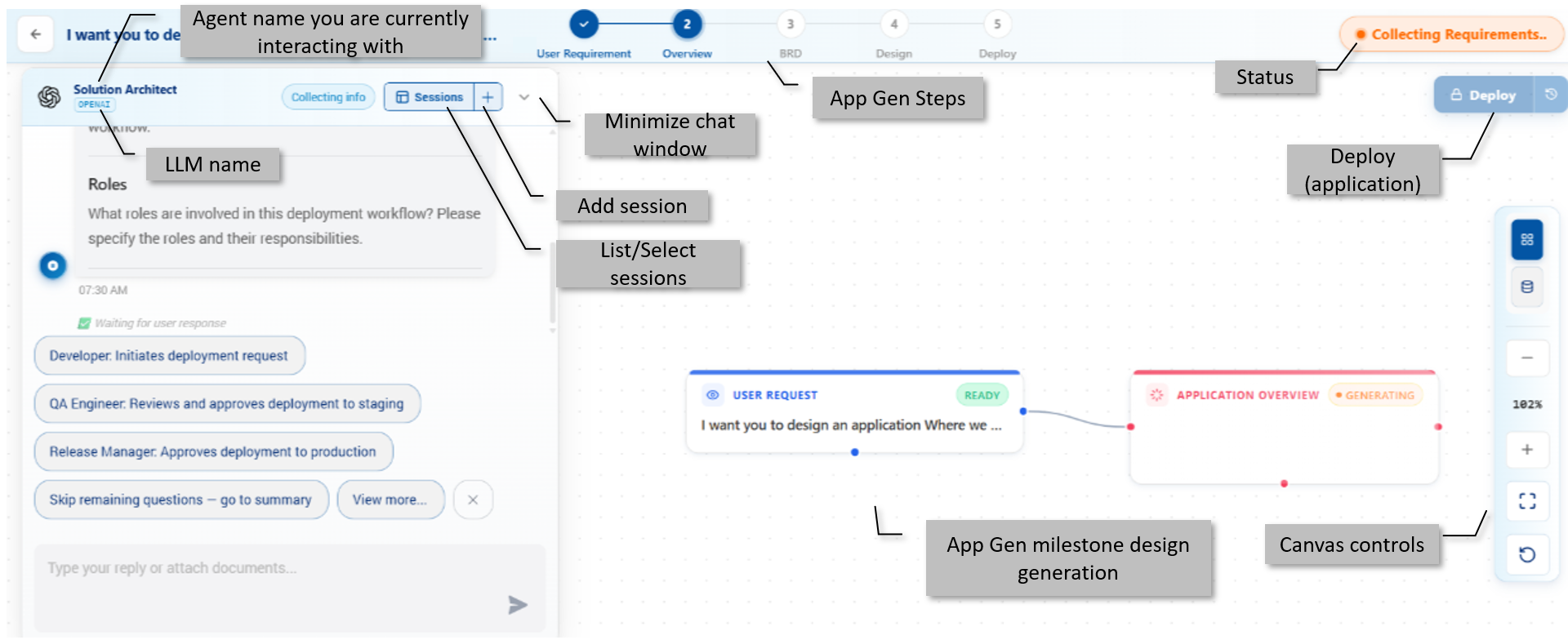Dismiss suggestions with the X button
The width and height of the screenshot is (1568, 640).
[x=473, y=500]
